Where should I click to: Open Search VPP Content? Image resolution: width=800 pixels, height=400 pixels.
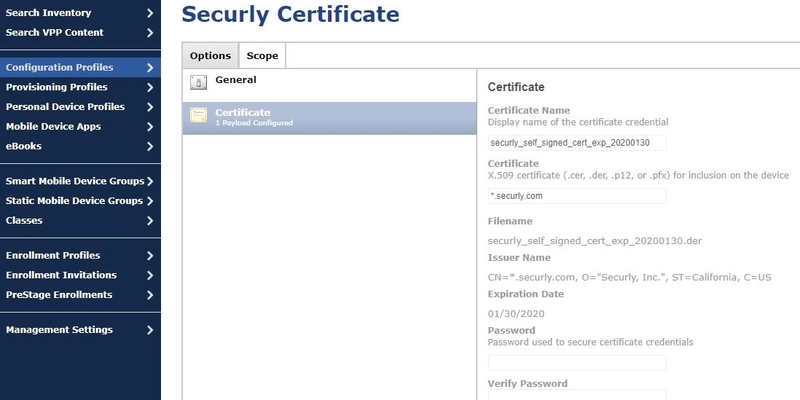tap(80, 33)
